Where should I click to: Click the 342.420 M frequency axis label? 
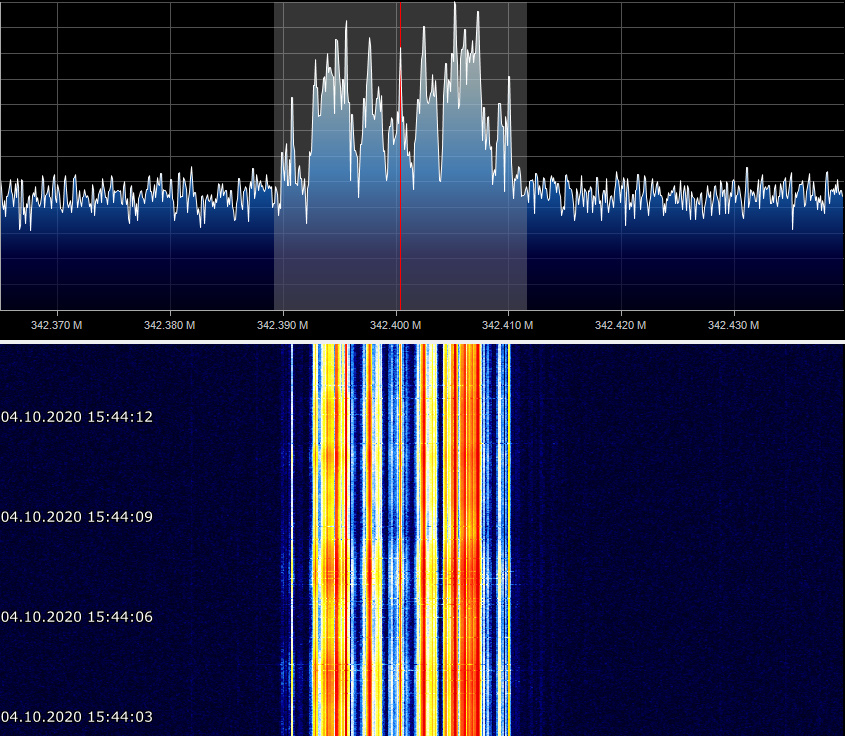(x=621, y=325)
